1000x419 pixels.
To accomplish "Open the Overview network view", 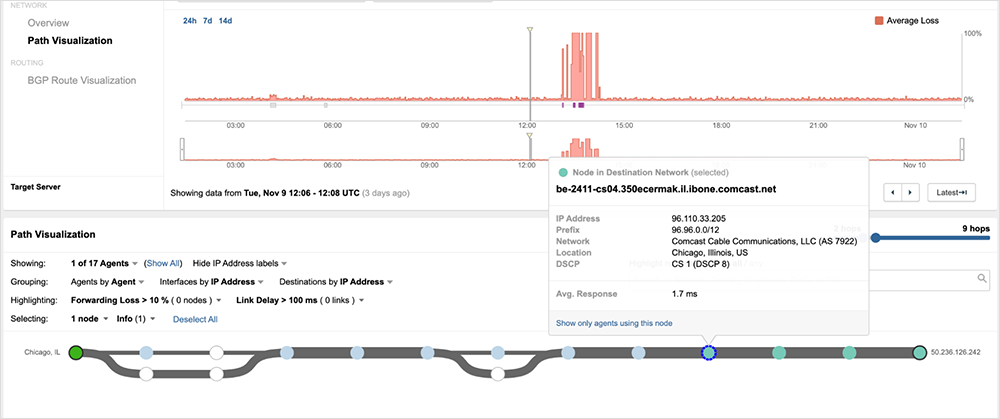I will coord(50,22).
